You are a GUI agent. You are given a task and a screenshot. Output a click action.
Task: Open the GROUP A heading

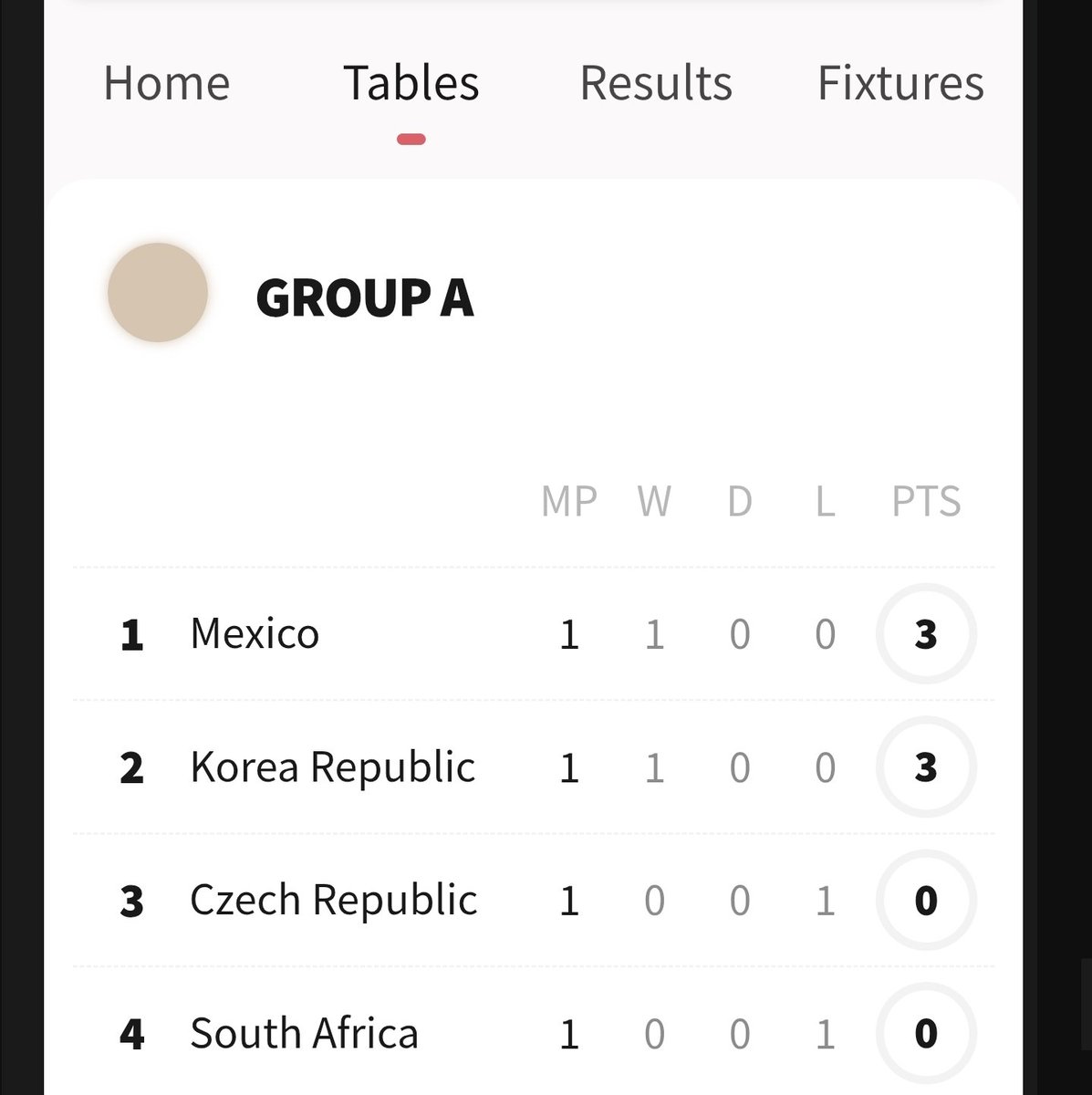365,298
